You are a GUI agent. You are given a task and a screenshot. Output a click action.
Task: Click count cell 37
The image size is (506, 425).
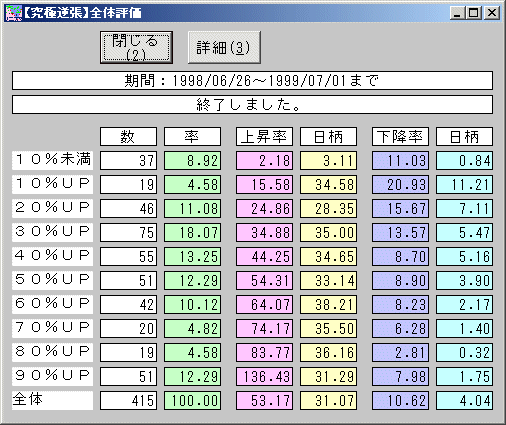click(x=128, y=160)
